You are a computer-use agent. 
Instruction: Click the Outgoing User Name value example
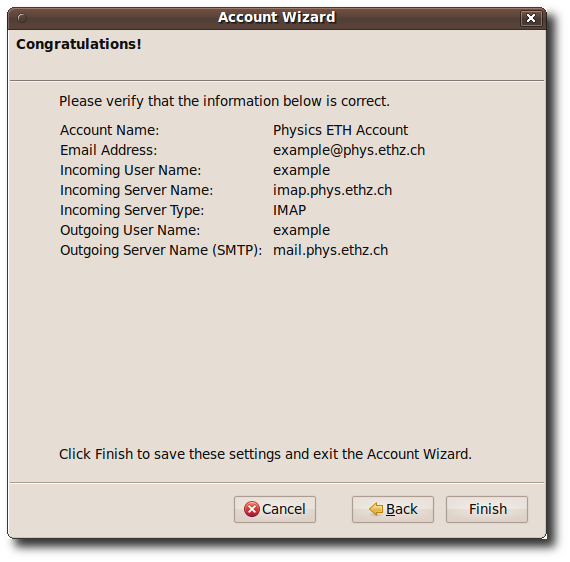[301, 230]
